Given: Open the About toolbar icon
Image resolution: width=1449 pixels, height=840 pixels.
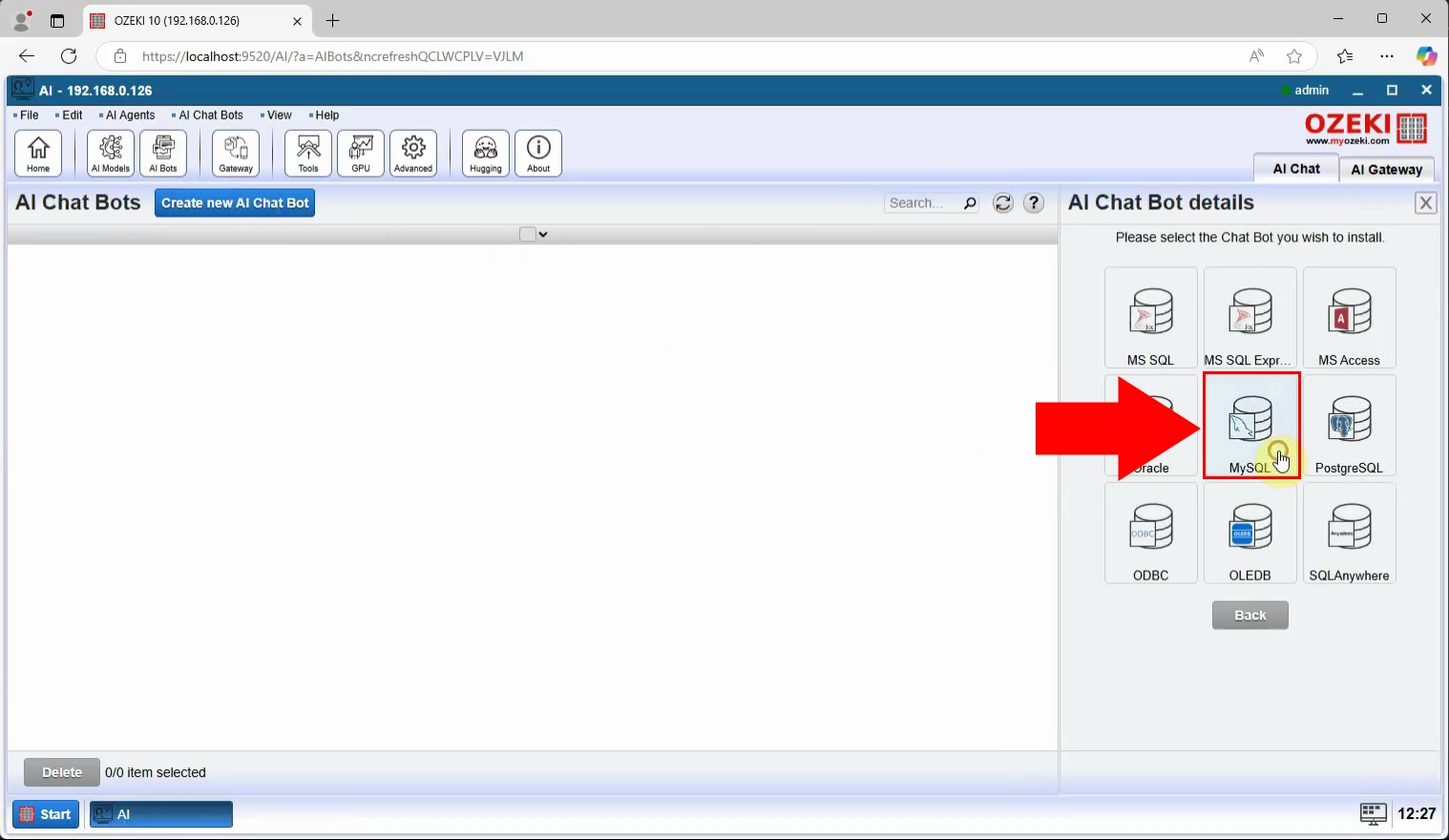Looking at the screenshot, I should [x=538, y=153].
